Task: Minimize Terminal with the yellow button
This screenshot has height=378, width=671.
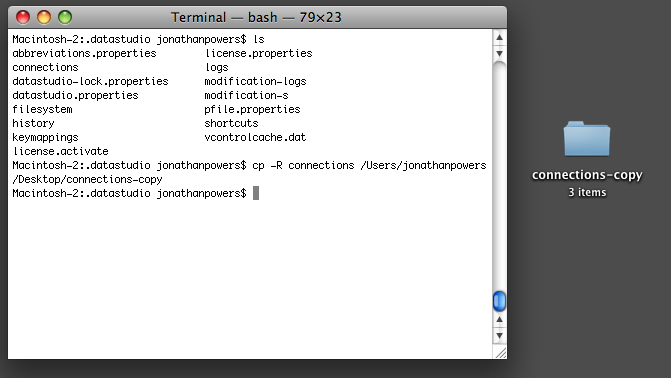Action: 44,17
